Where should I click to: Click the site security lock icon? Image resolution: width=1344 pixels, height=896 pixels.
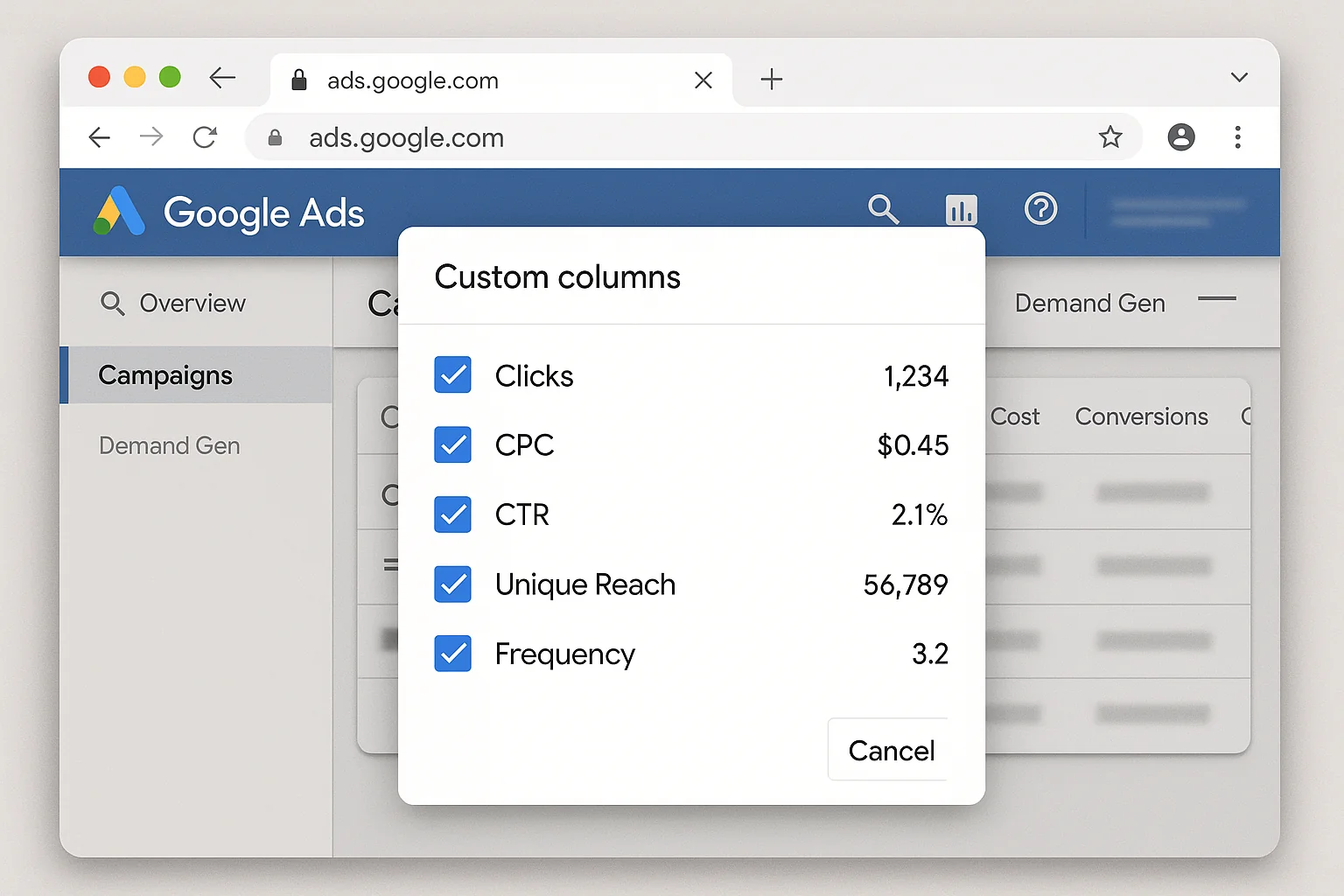pos(275,138)
